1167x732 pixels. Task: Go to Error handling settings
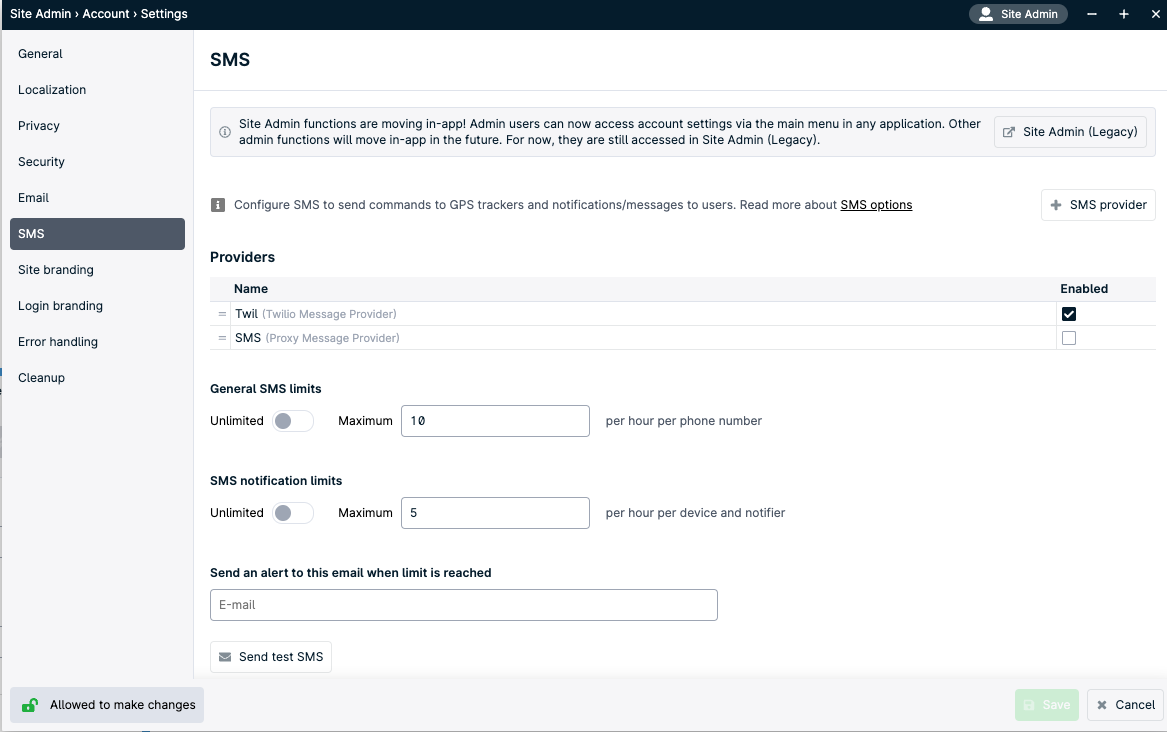tap(97, 341)
